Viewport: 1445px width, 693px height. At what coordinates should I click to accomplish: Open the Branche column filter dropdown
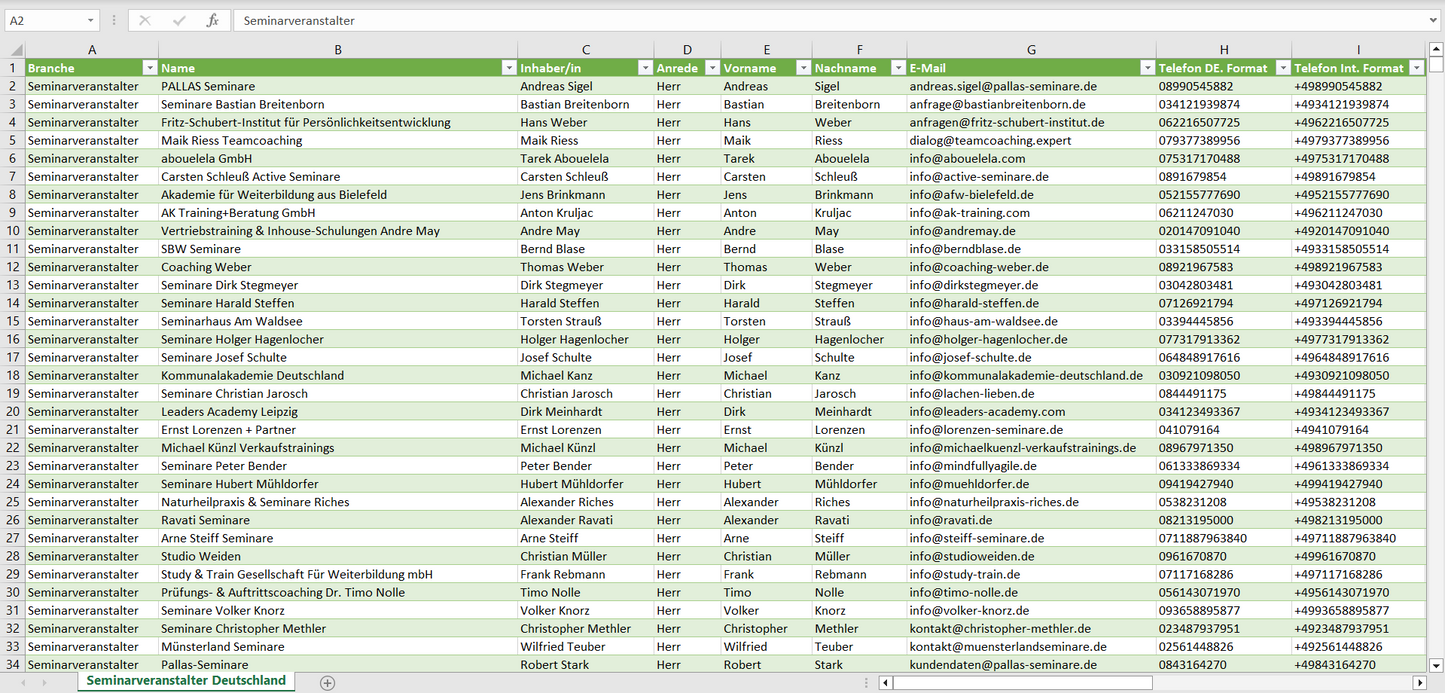coord(150,68)
